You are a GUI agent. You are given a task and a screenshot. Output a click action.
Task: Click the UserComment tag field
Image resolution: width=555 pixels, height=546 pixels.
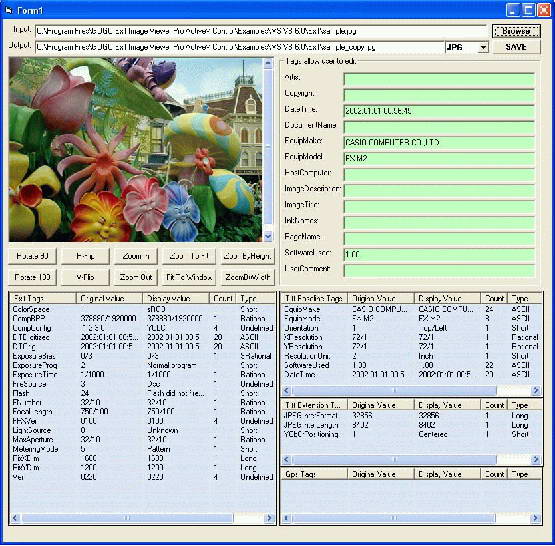439,270
